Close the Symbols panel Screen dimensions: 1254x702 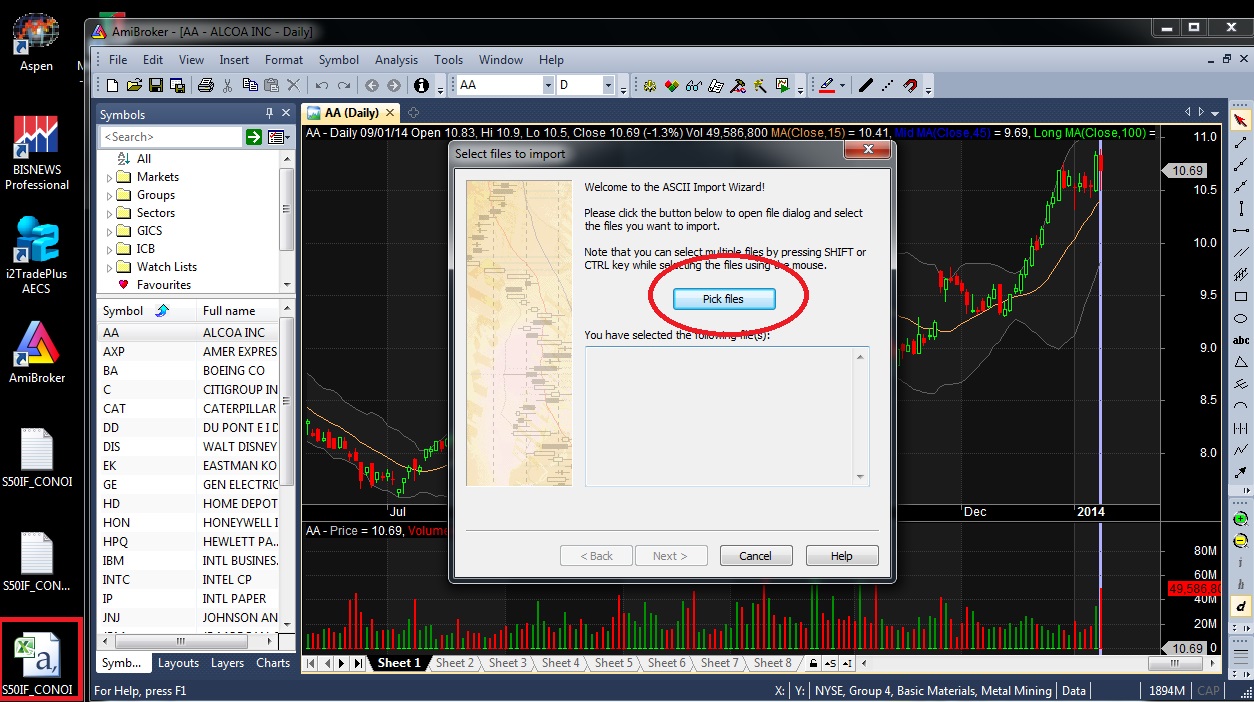286,113
